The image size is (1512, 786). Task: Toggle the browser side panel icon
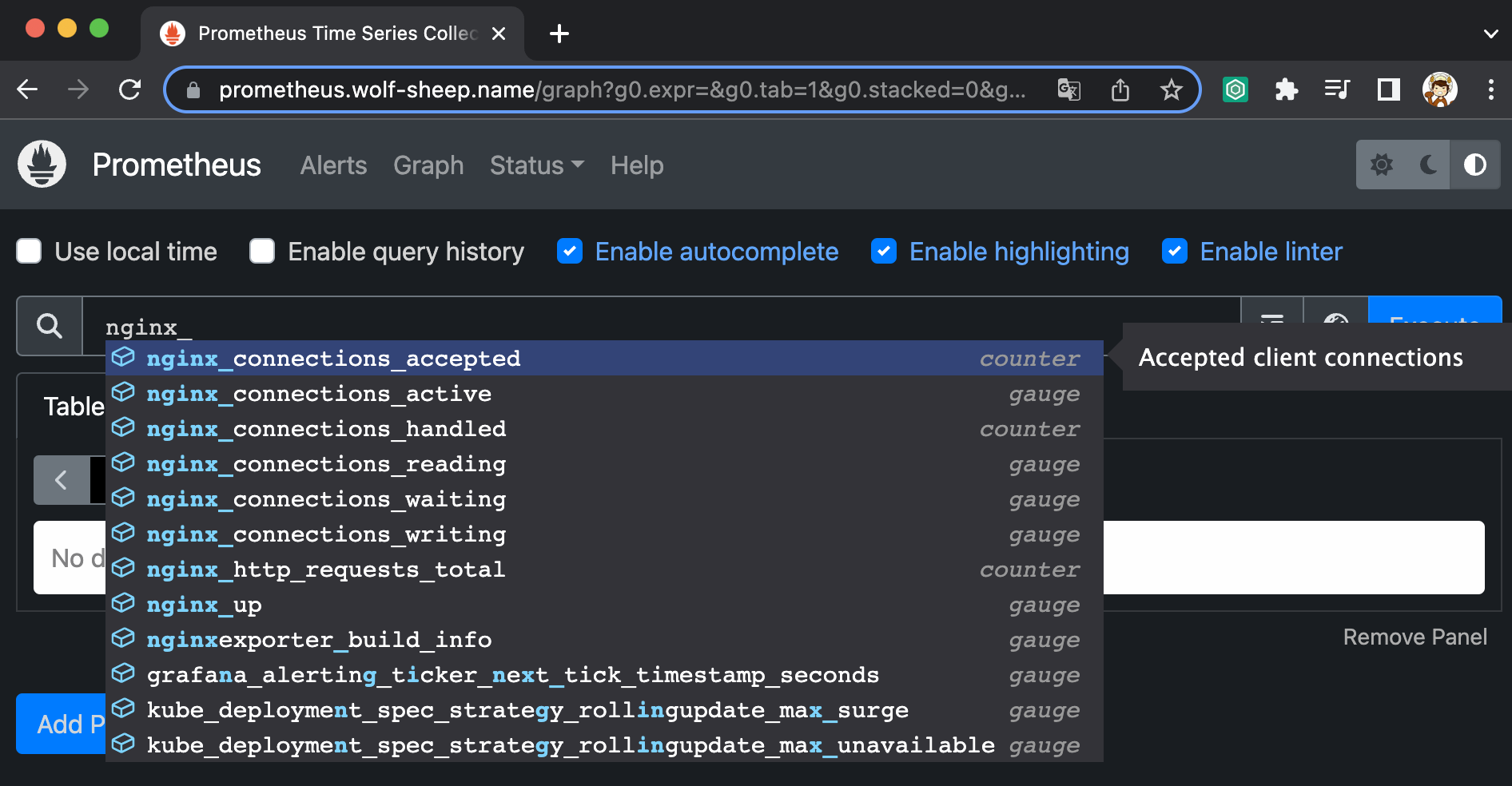[x=1389, y=89]
